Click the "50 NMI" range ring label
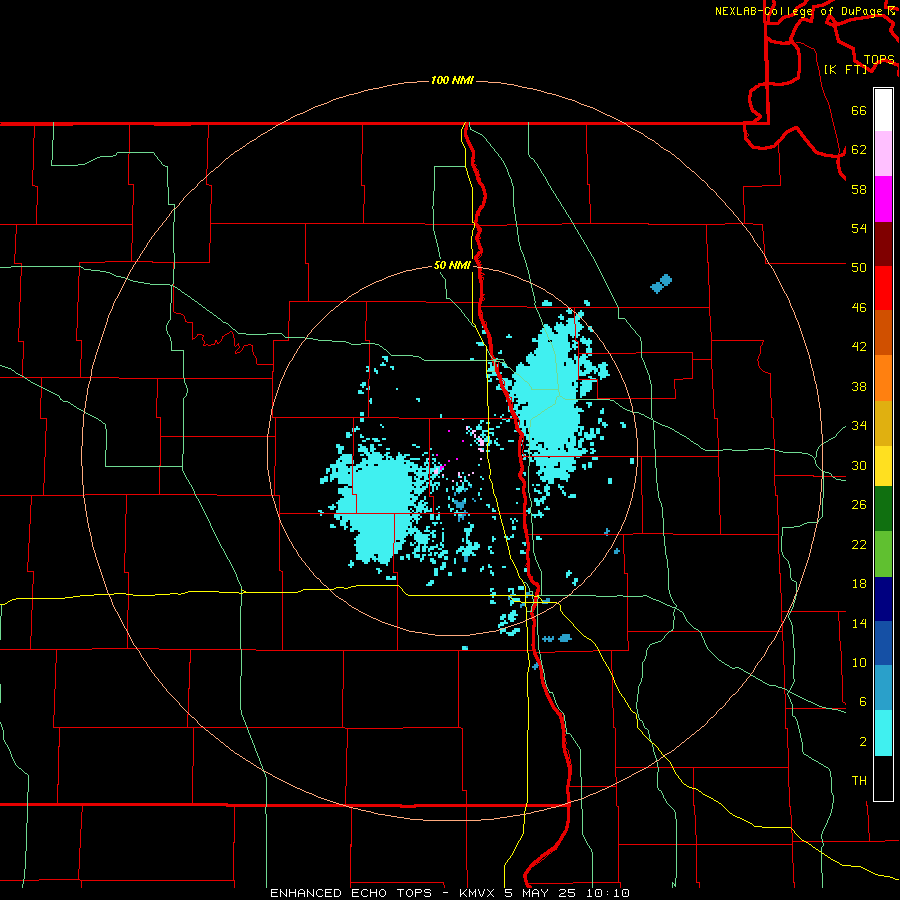 452,265
